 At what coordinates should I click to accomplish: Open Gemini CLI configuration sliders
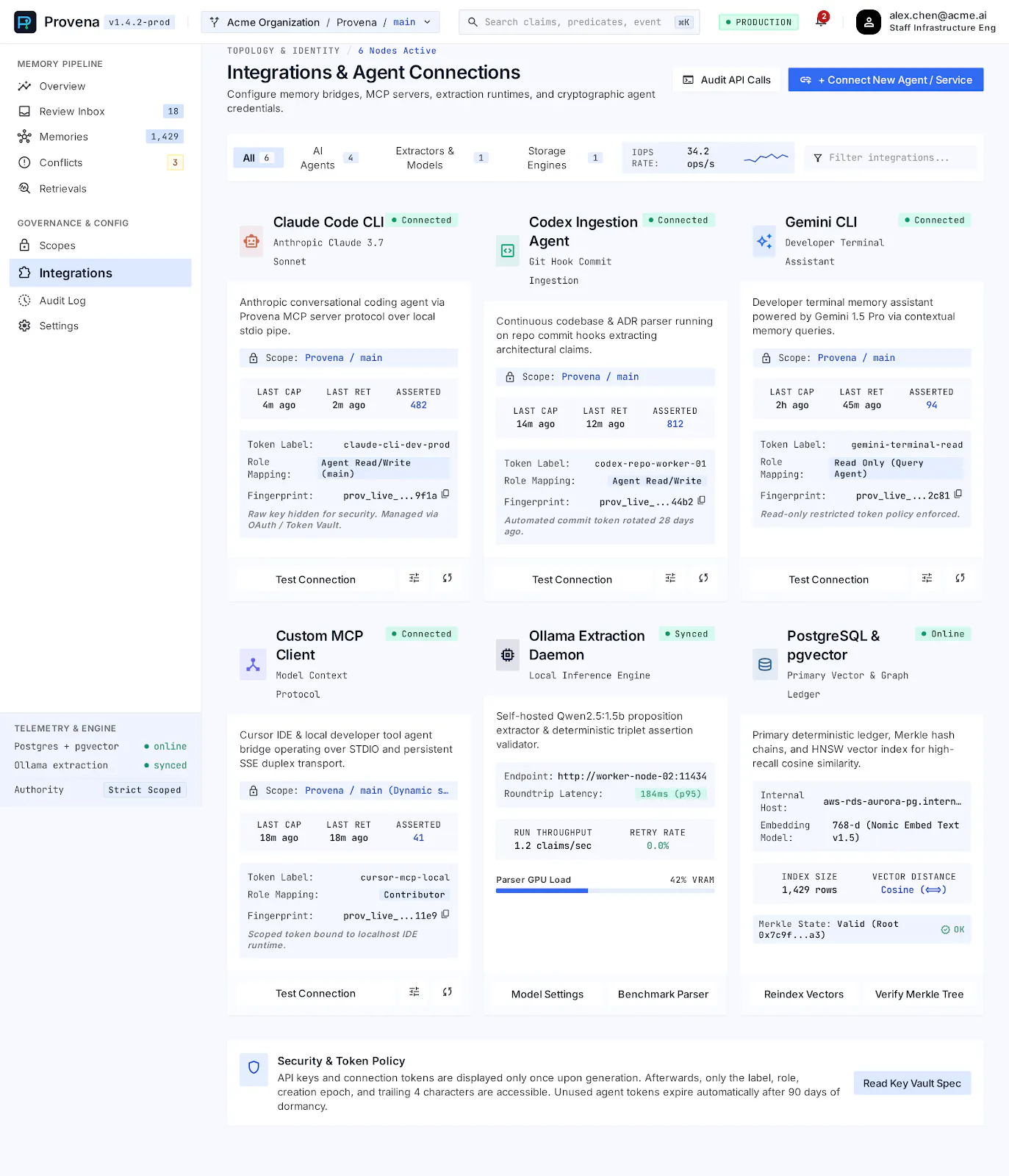pyautogui.click(x=927, y=578)
